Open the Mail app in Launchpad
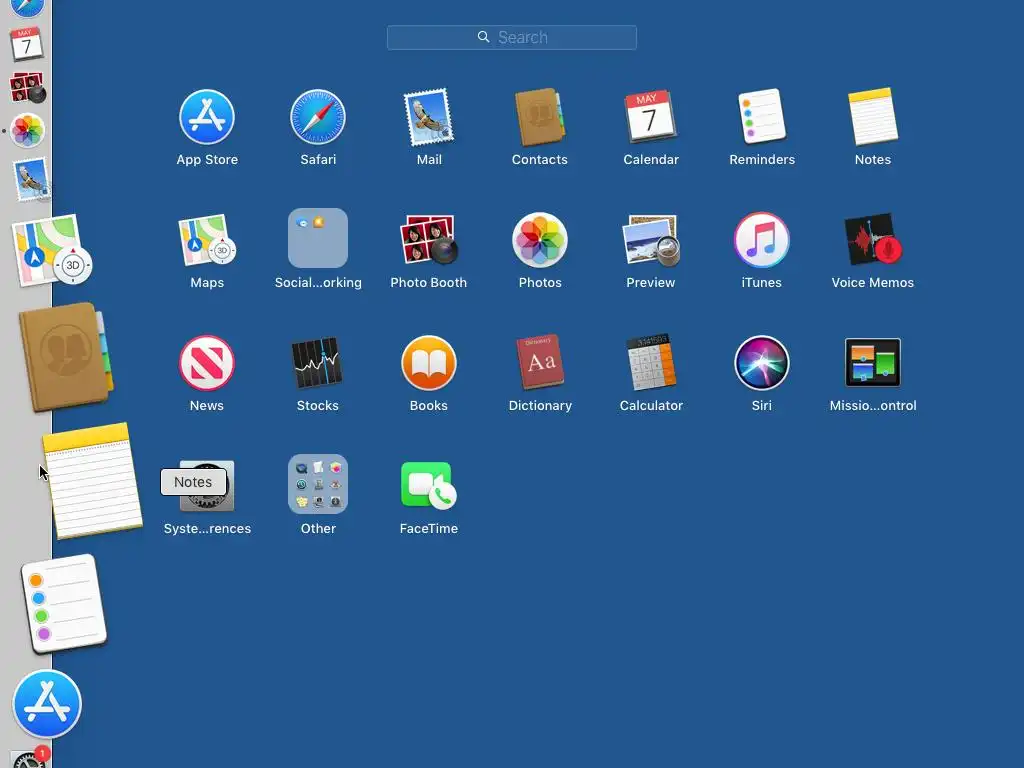1024x768 pixels. [x=429, y=118]
